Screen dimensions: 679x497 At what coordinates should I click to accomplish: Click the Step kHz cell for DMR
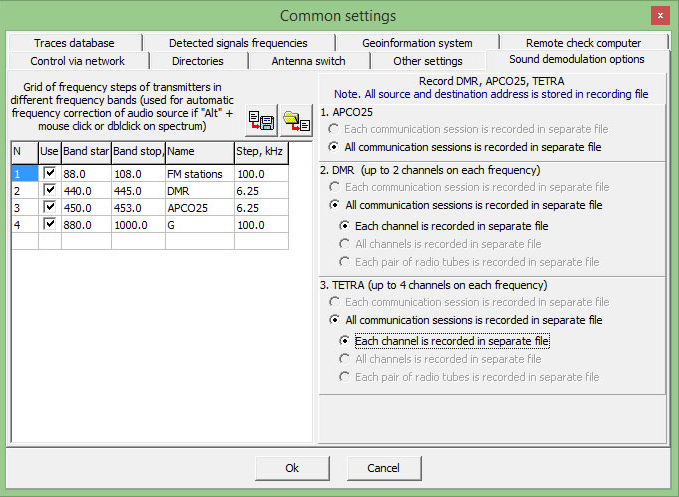pos(260,190)
